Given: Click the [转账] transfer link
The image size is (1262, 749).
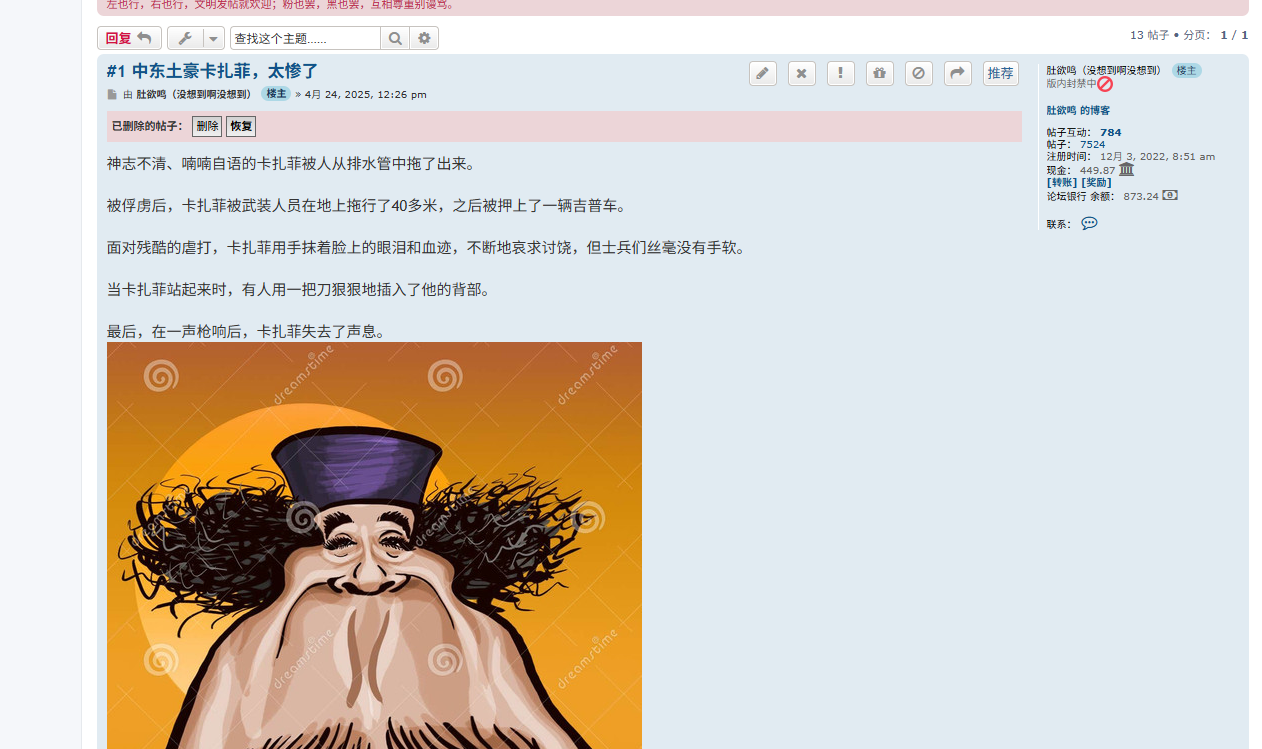Looking at the screenshot, I should click(1063, 182).
